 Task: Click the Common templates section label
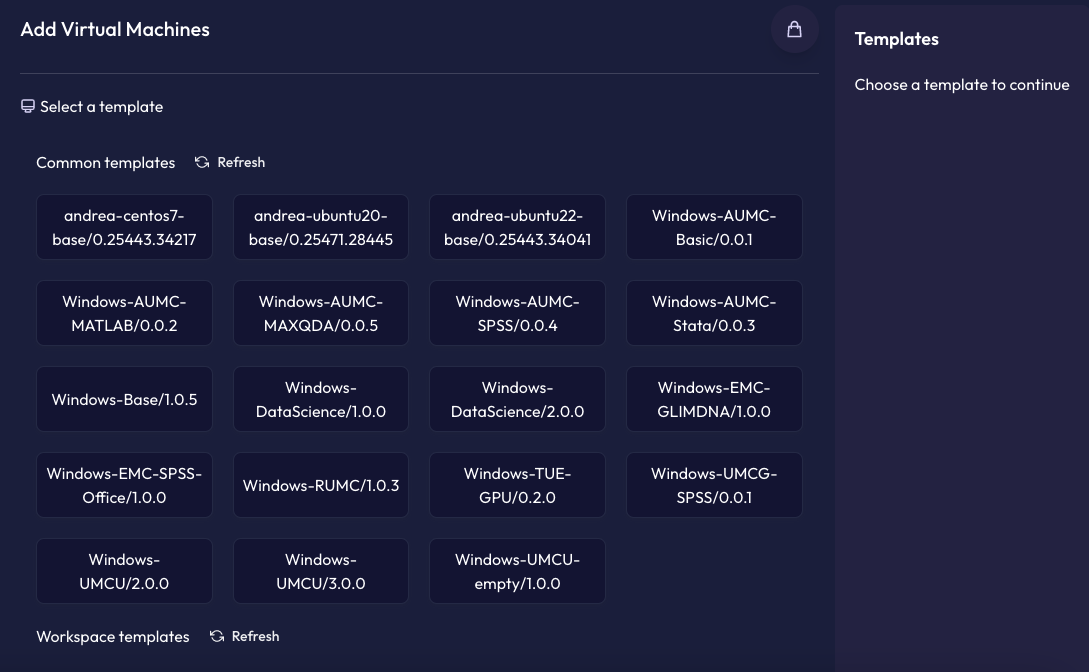pos(106,162)
